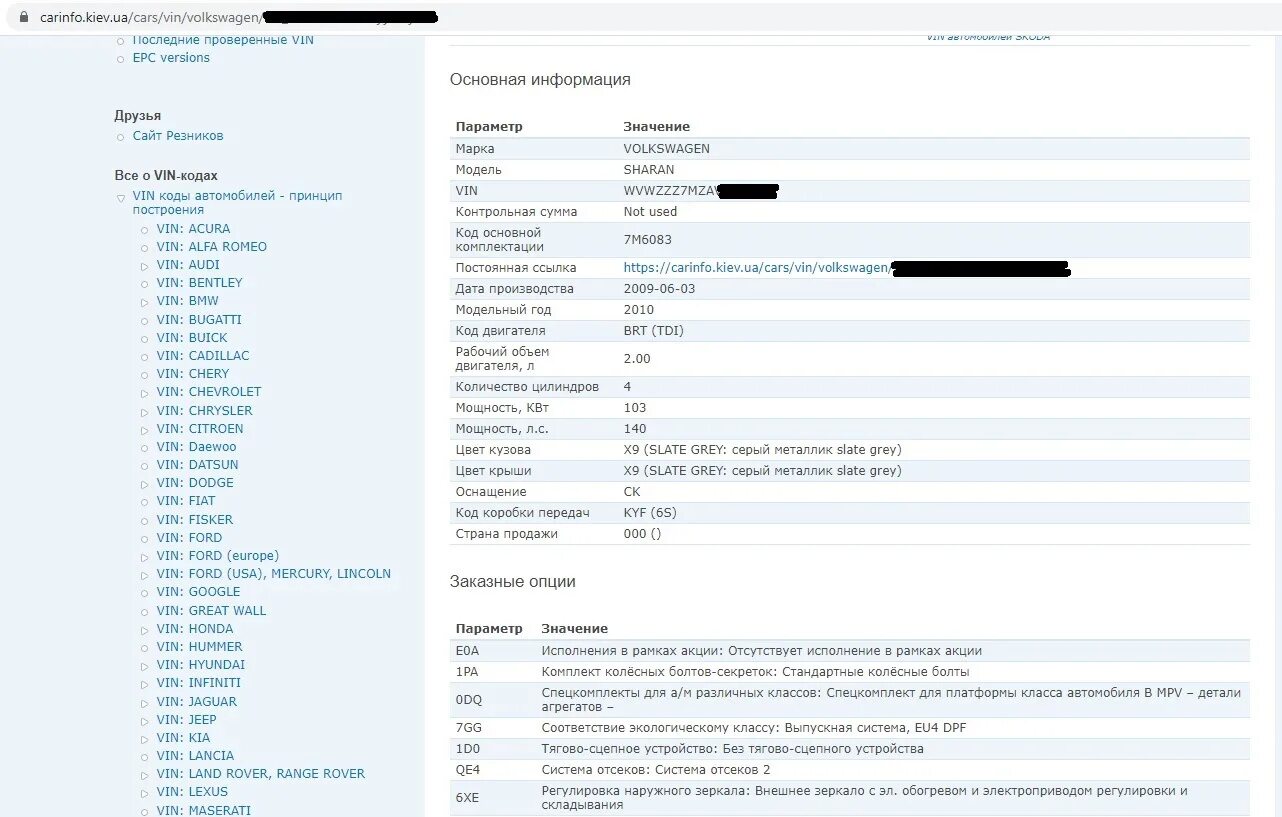Image resolution: width=1282 pixels, height=817 pixels.
Task: Open the VIN: CITROEN link
Action: pyautogui.click(x=200, y=429)
